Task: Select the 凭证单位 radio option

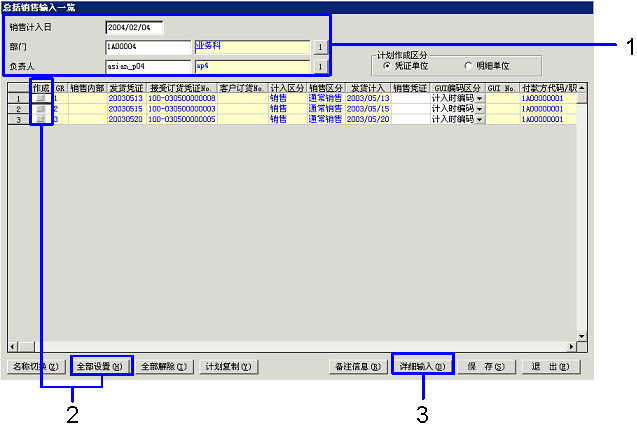Action: 387,66
